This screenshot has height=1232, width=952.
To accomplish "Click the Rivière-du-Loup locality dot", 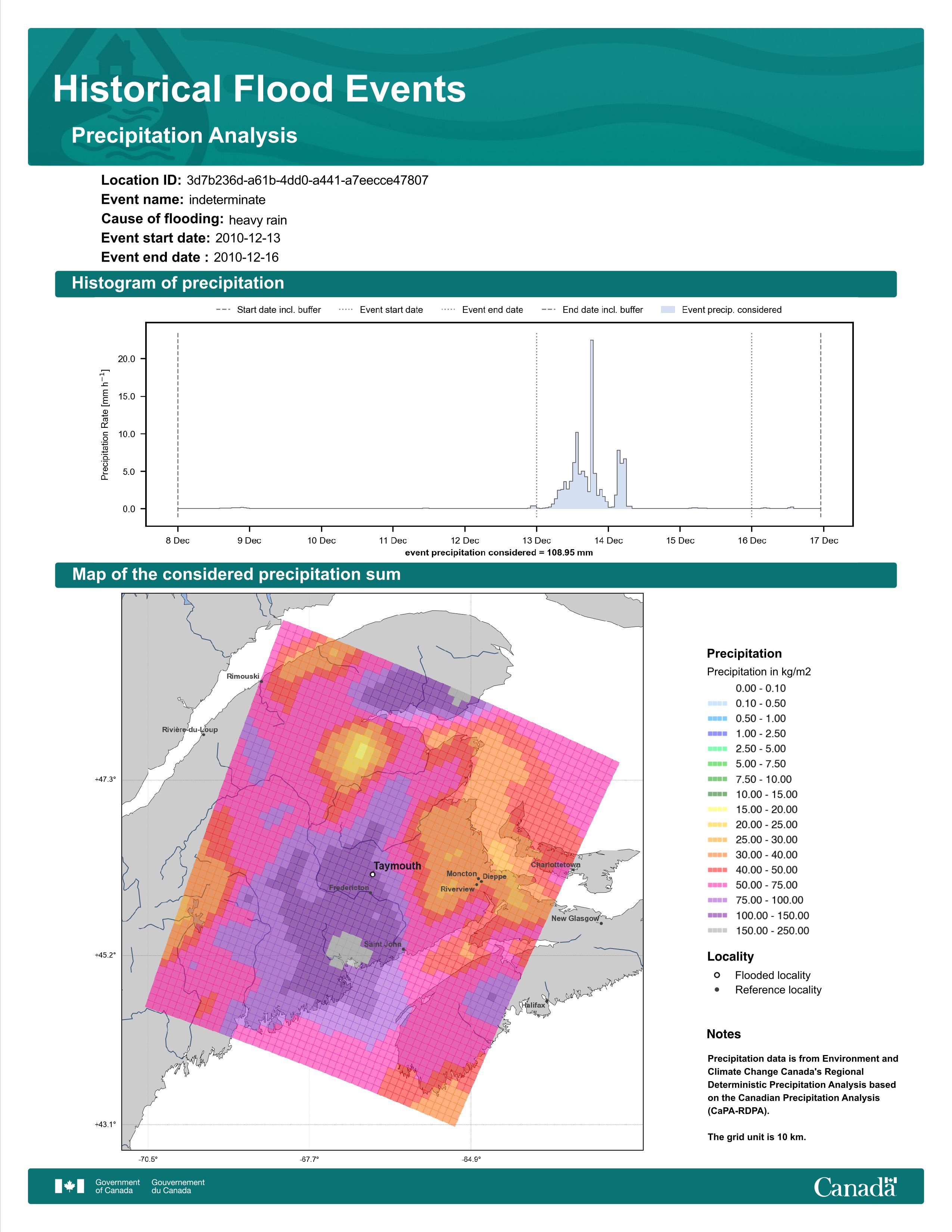I will 203,734.
